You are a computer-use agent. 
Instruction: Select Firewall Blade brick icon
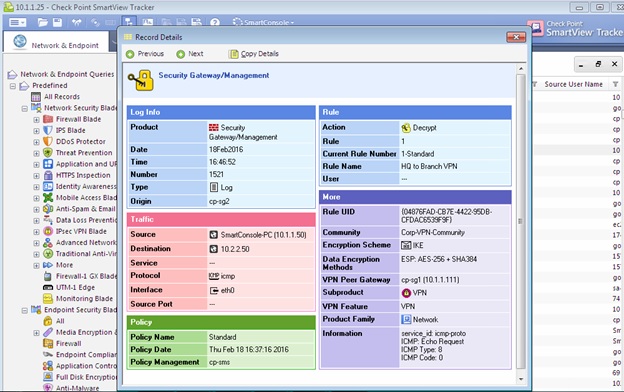[48, 119]
